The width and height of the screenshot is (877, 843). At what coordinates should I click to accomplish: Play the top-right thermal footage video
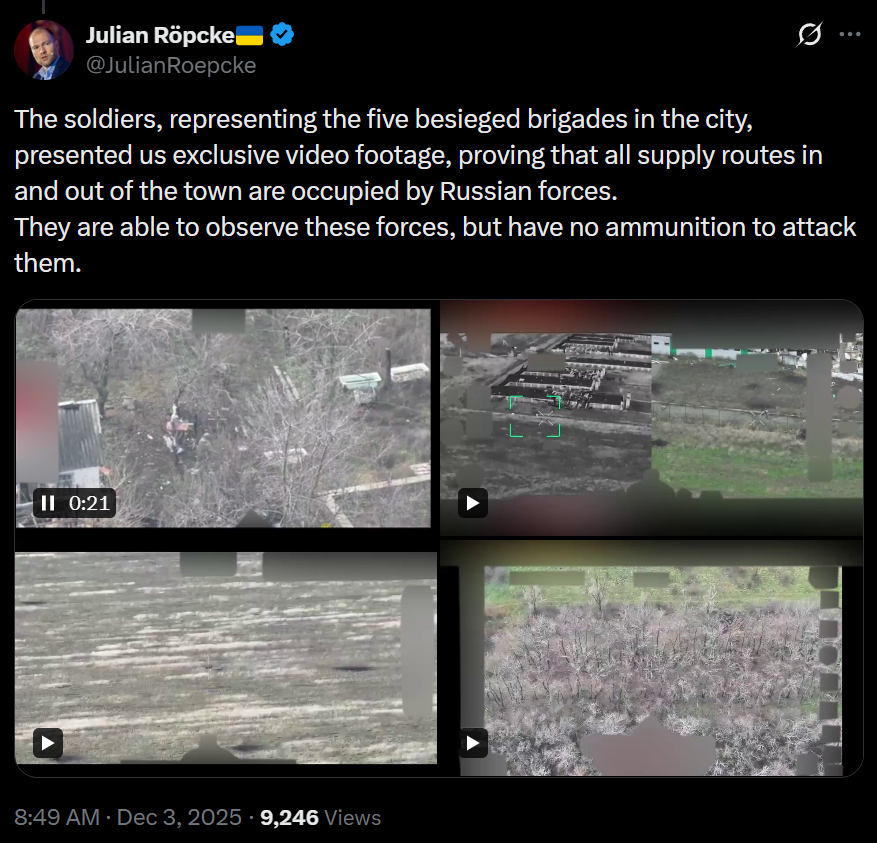pyautogui.click(x=473, y=503)
